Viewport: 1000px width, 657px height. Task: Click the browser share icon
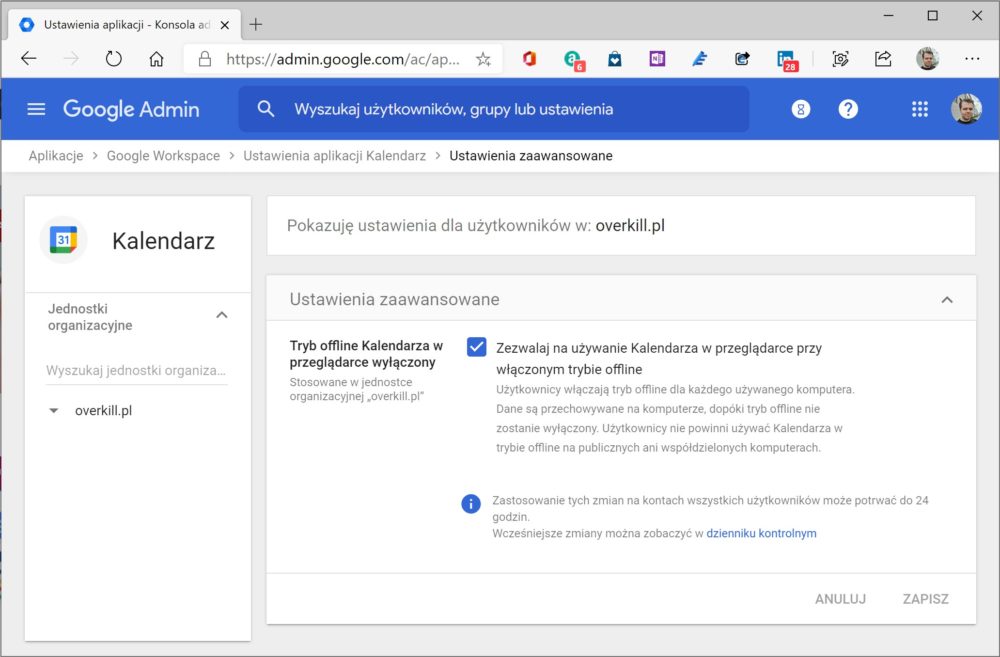(x=883, y=59)
